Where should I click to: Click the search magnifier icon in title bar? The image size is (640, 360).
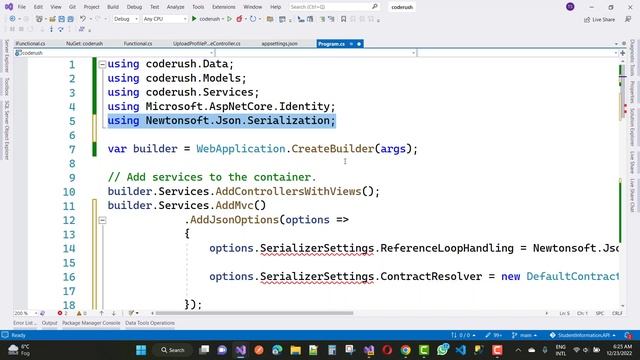(x=375, y=7)
